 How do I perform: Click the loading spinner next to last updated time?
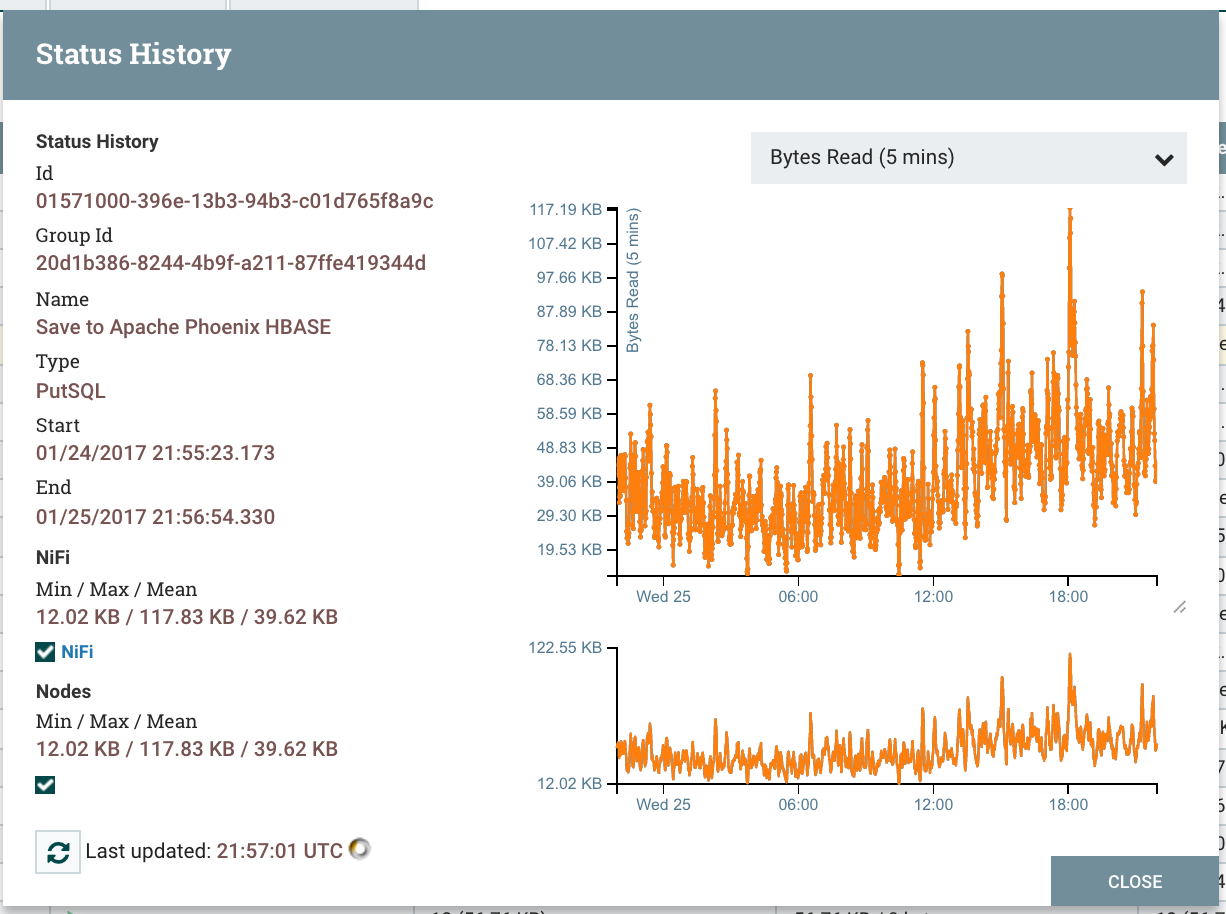coord(358,849)
